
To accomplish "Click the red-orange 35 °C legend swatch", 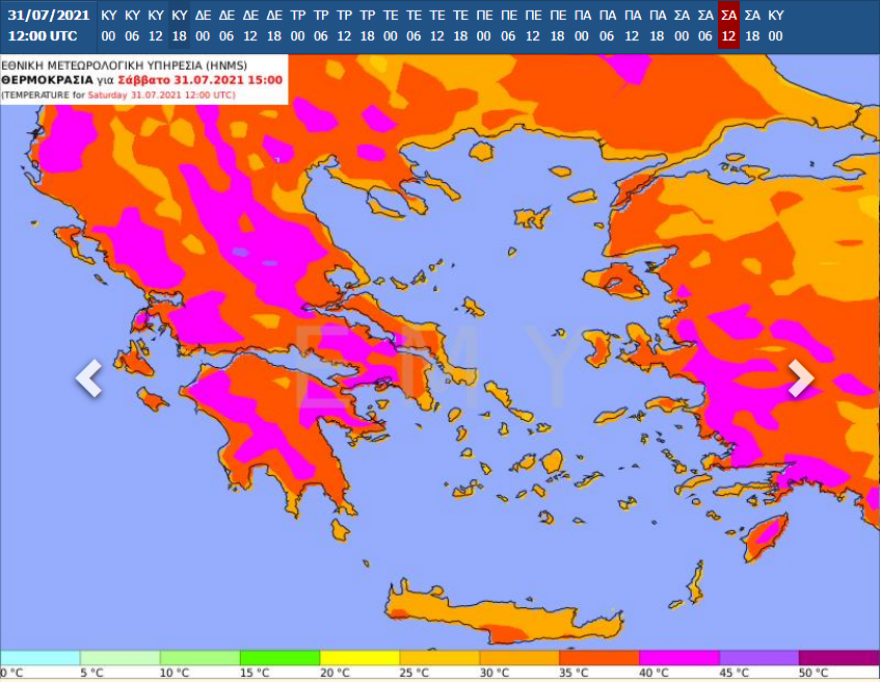I will click(x=600, y=657).
